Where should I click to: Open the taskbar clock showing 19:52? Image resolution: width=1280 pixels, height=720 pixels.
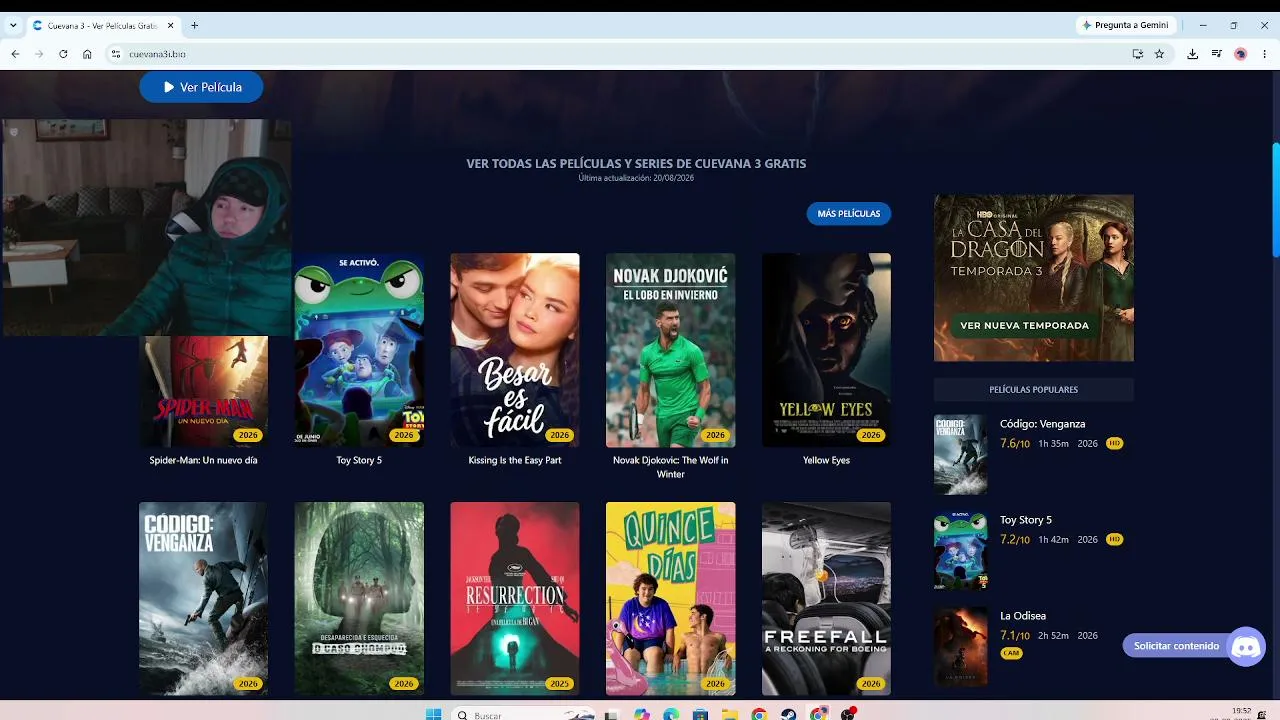click(1241, 713)
